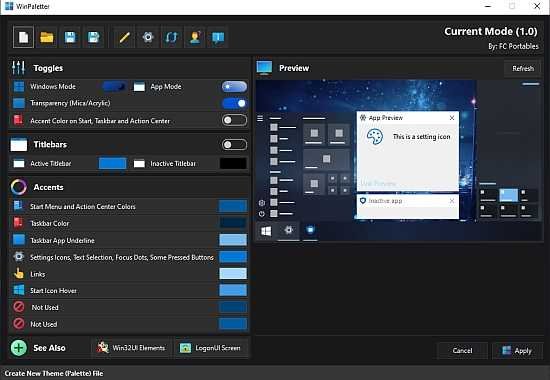550x380 pixels.
Task: Click the first Not Used color swatch
Action: (x=233, y=307)
